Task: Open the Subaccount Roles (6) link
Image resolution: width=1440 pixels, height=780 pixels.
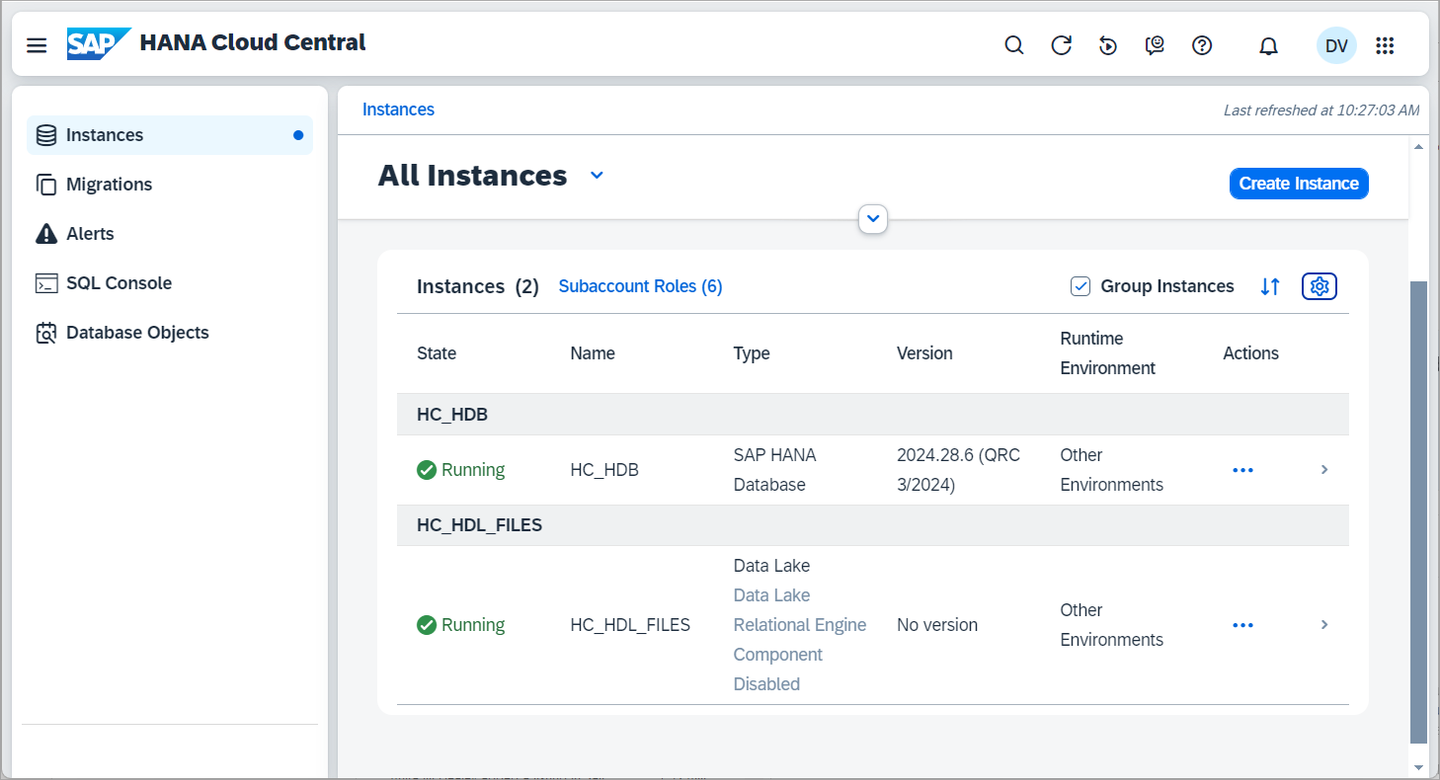Action: point(640,286)
